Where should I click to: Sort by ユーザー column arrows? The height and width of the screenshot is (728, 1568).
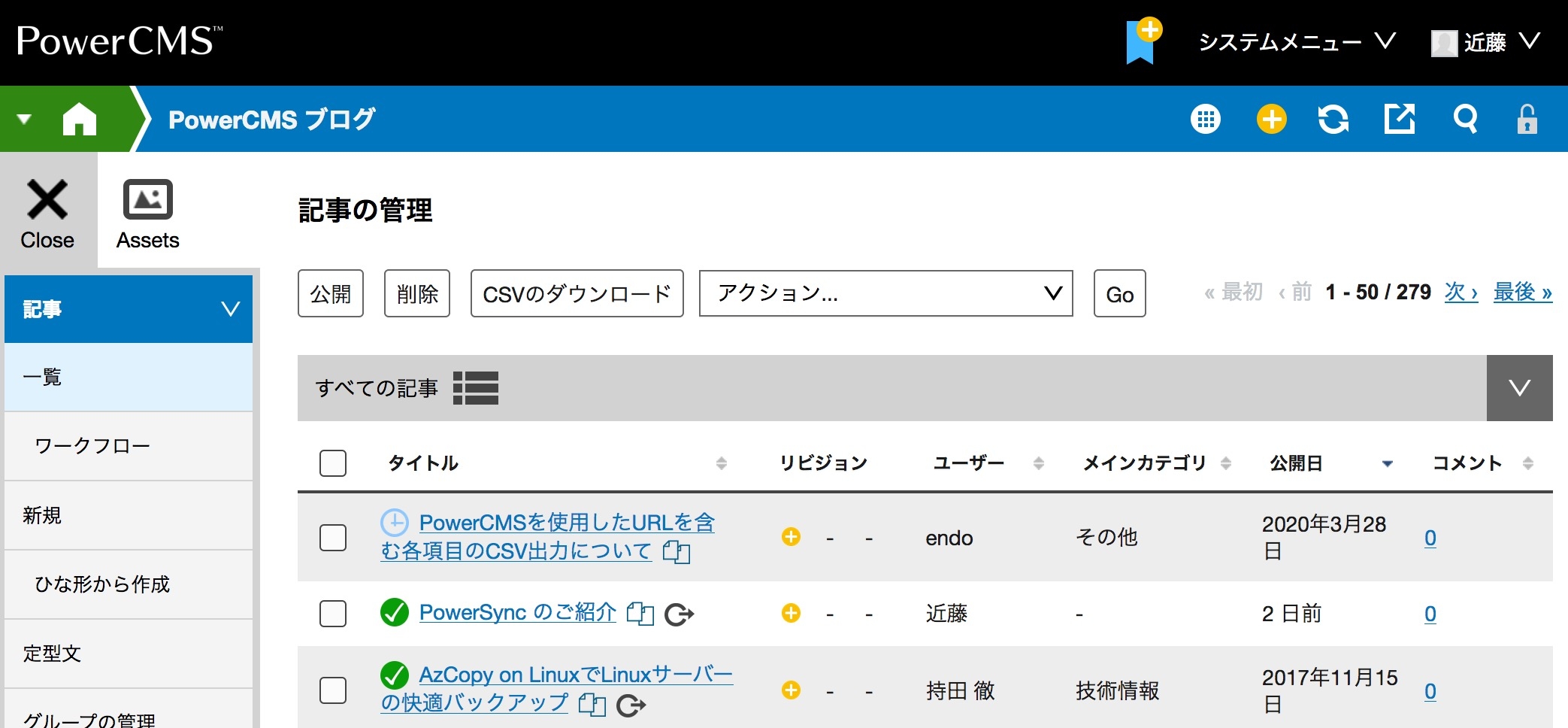1039,463
